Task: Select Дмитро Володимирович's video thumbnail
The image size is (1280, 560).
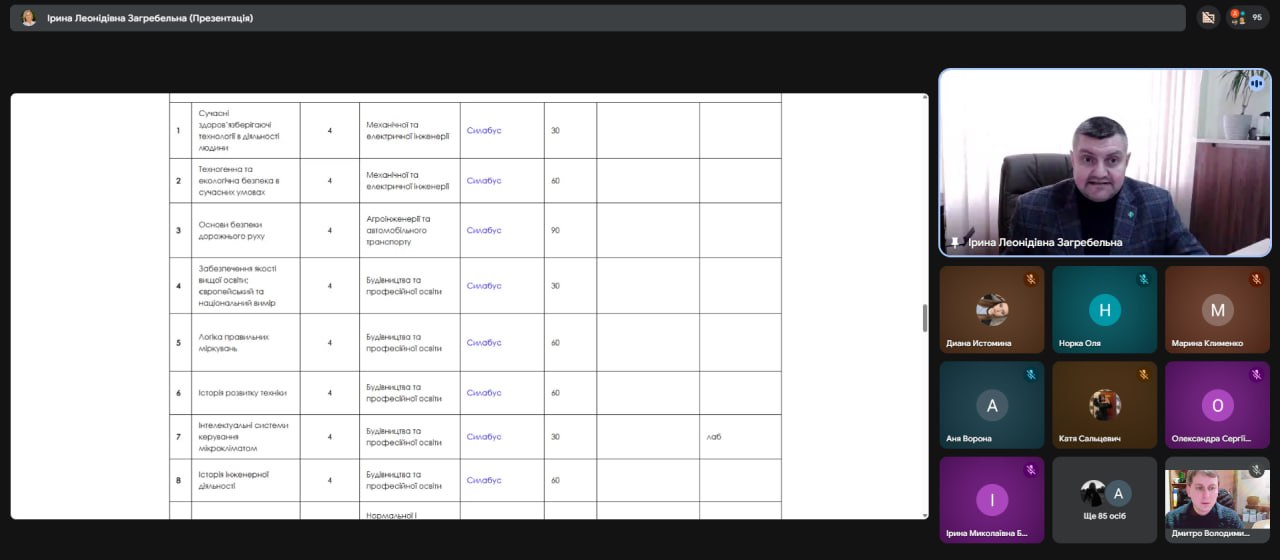Action: coord(1217,500)
